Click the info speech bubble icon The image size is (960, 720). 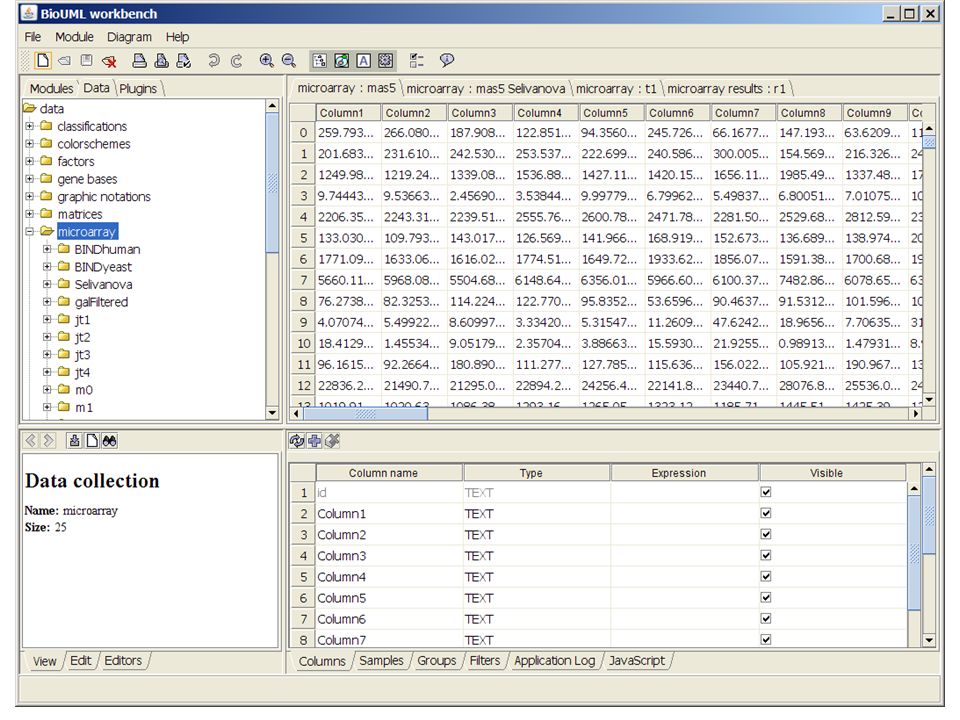point(447,60)
